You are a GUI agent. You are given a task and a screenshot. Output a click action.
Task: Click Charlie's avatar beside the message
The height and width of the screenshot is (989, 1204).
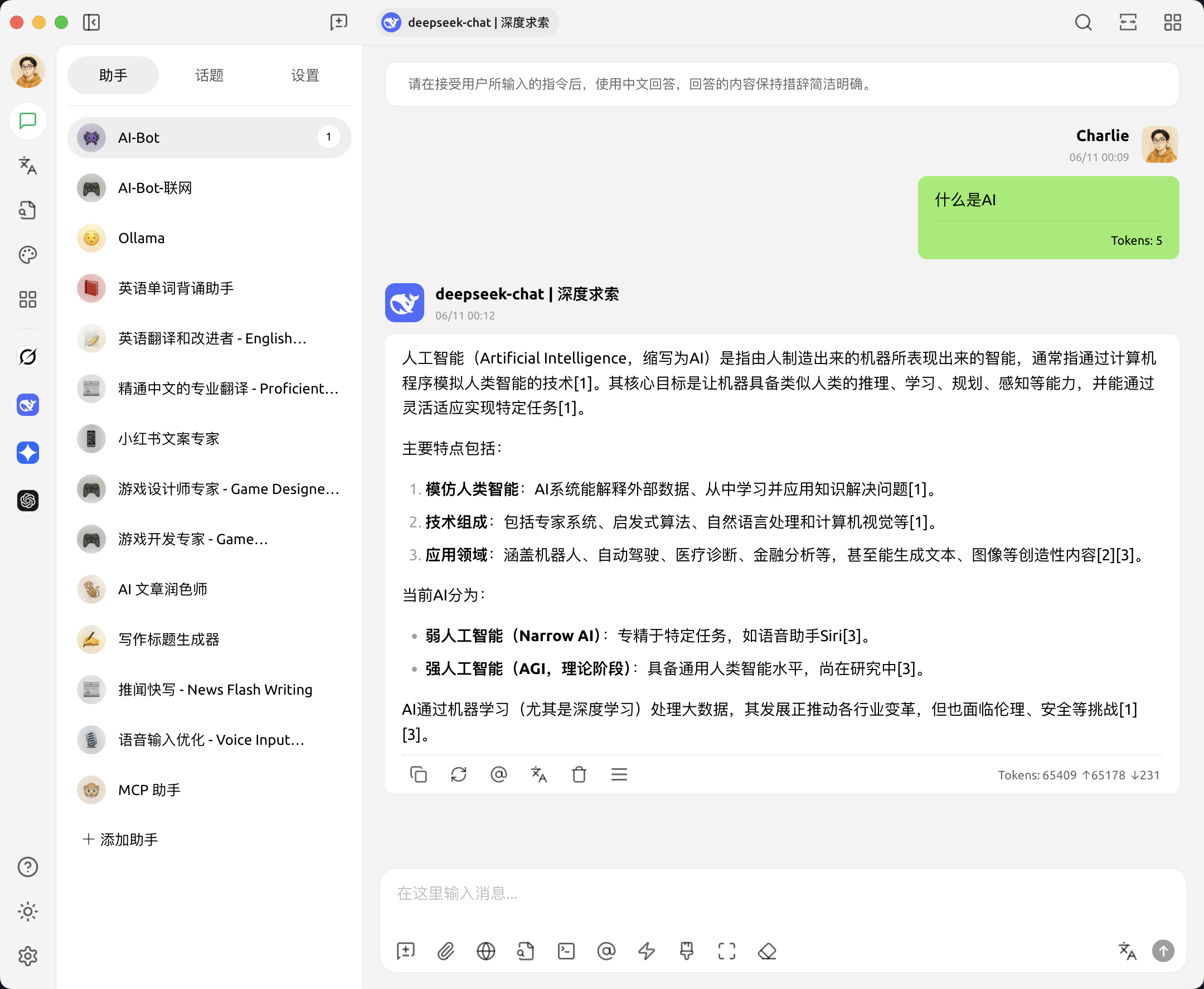pos(1159,145)
